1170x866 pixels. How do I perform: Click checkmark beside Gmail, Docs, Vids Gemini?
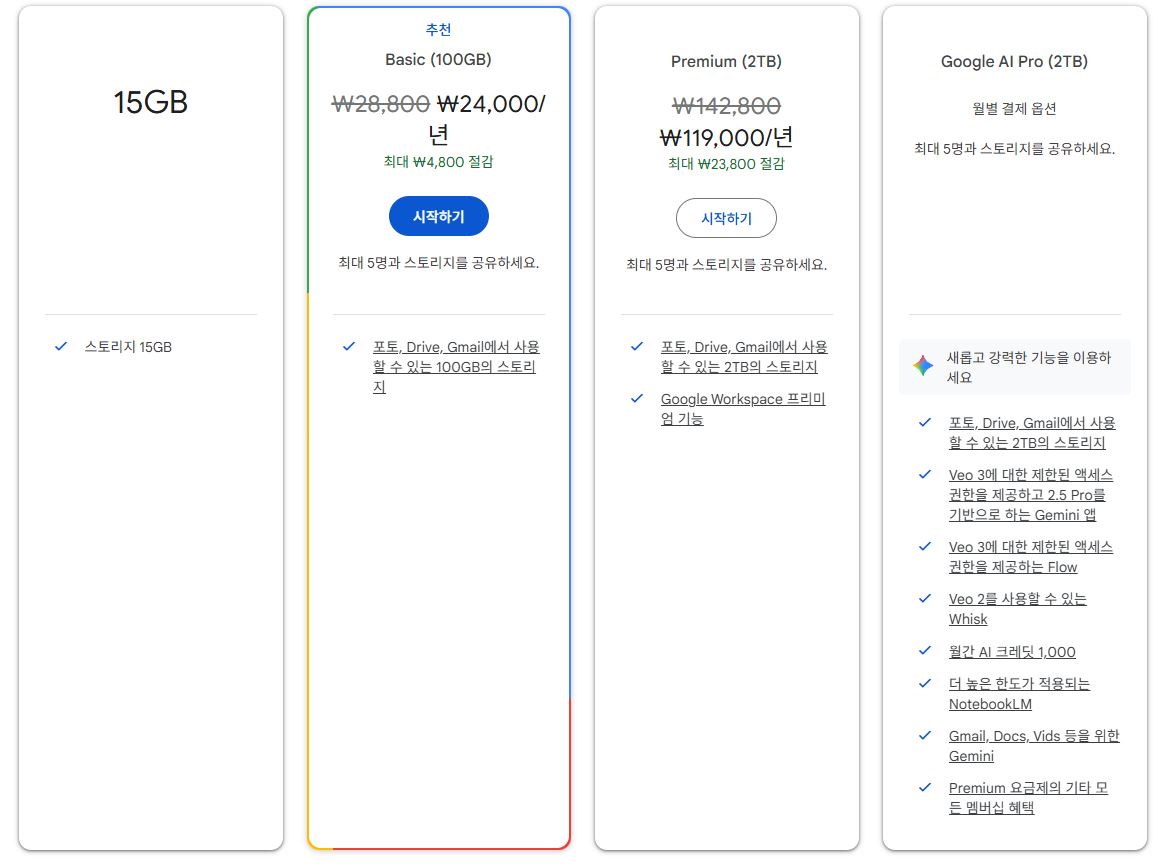[x=925, y=735]
